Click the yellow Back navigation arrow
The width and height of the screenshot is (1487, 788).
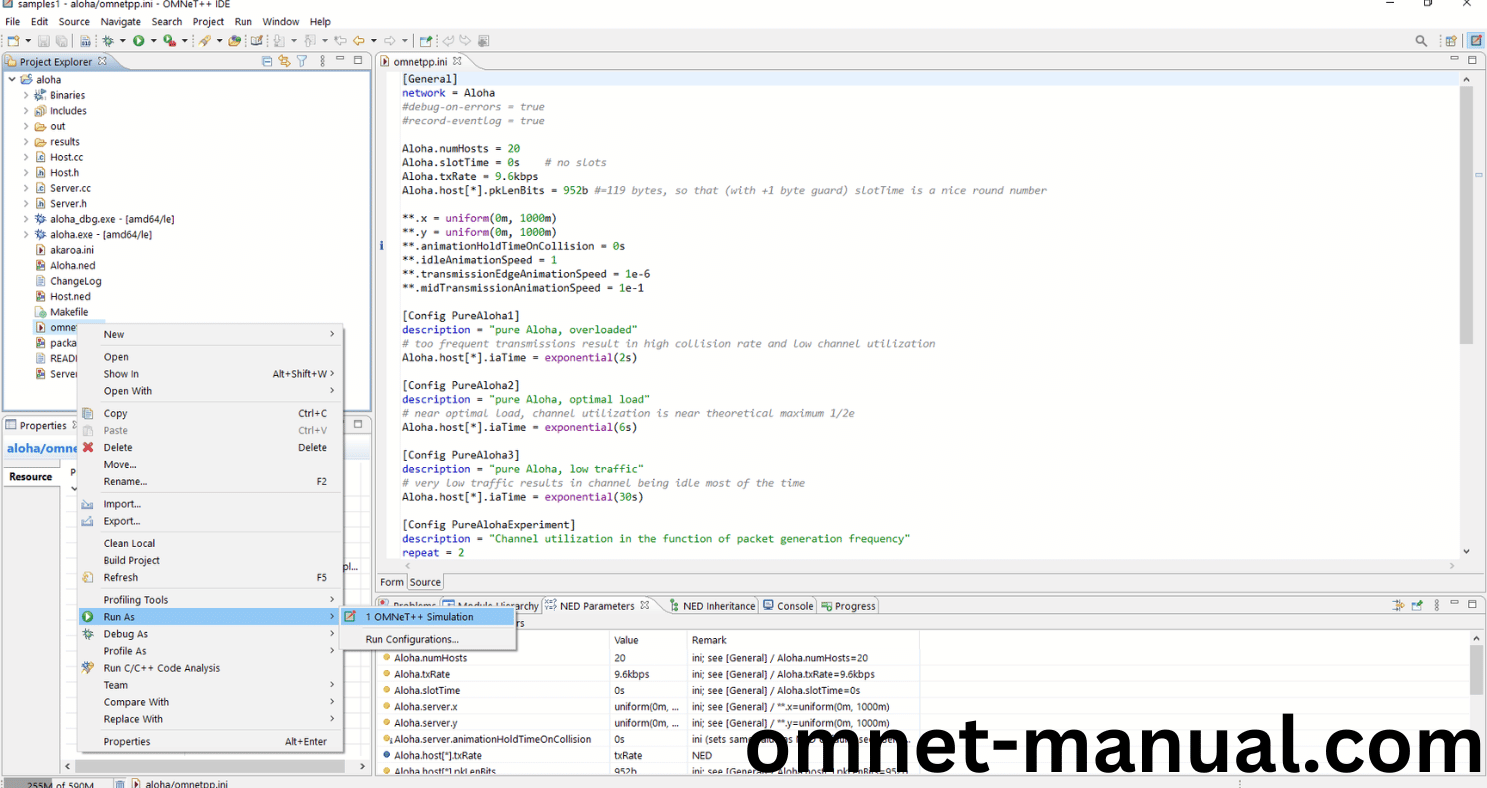coord(357,41)
